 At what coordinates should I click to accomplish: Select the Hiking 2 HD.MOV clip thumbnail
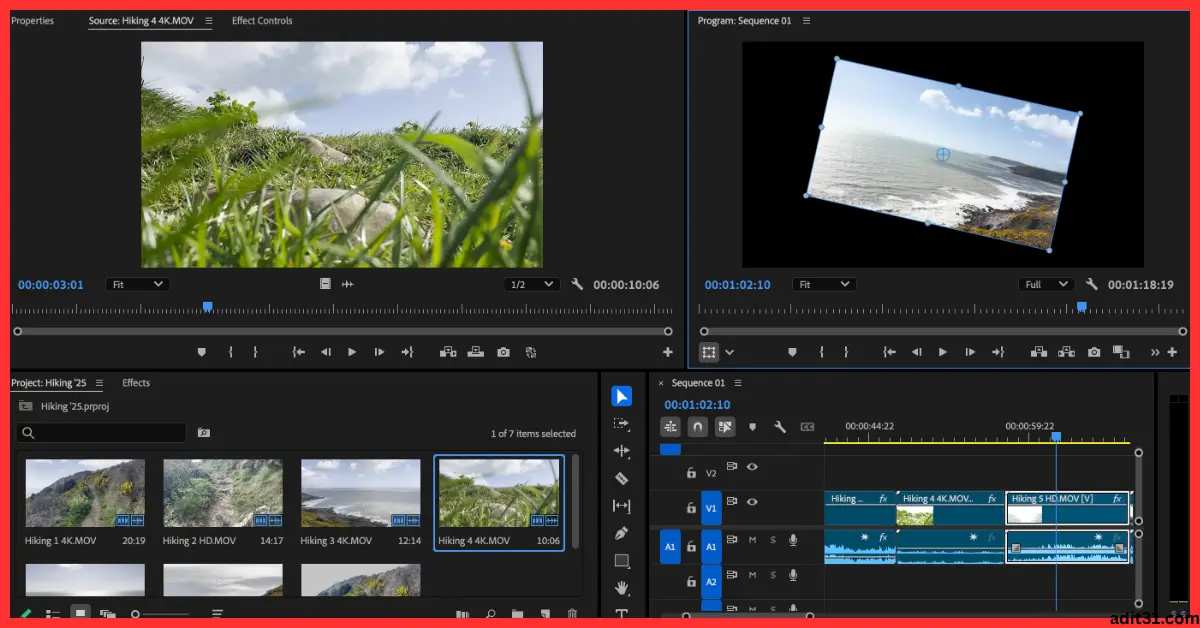222,493
